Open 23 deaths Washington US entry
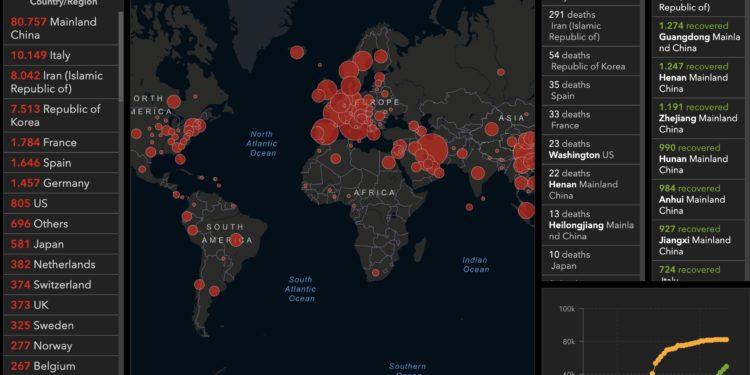The height and width of the screenshot is (375, 750). pos(591,149)
